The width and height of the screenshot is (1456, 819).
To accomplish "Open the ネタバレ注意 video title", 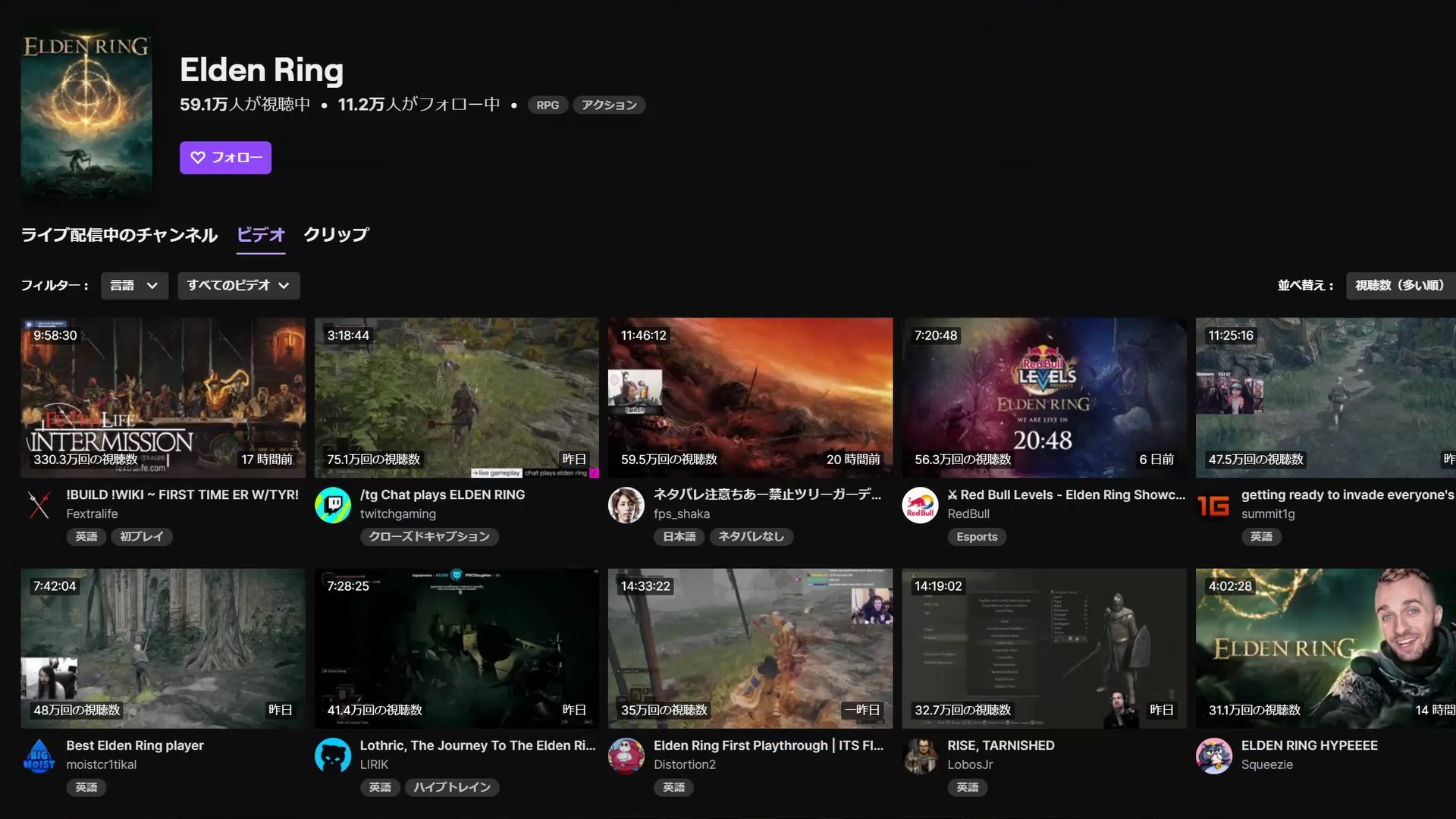I will tap(767, 494).
